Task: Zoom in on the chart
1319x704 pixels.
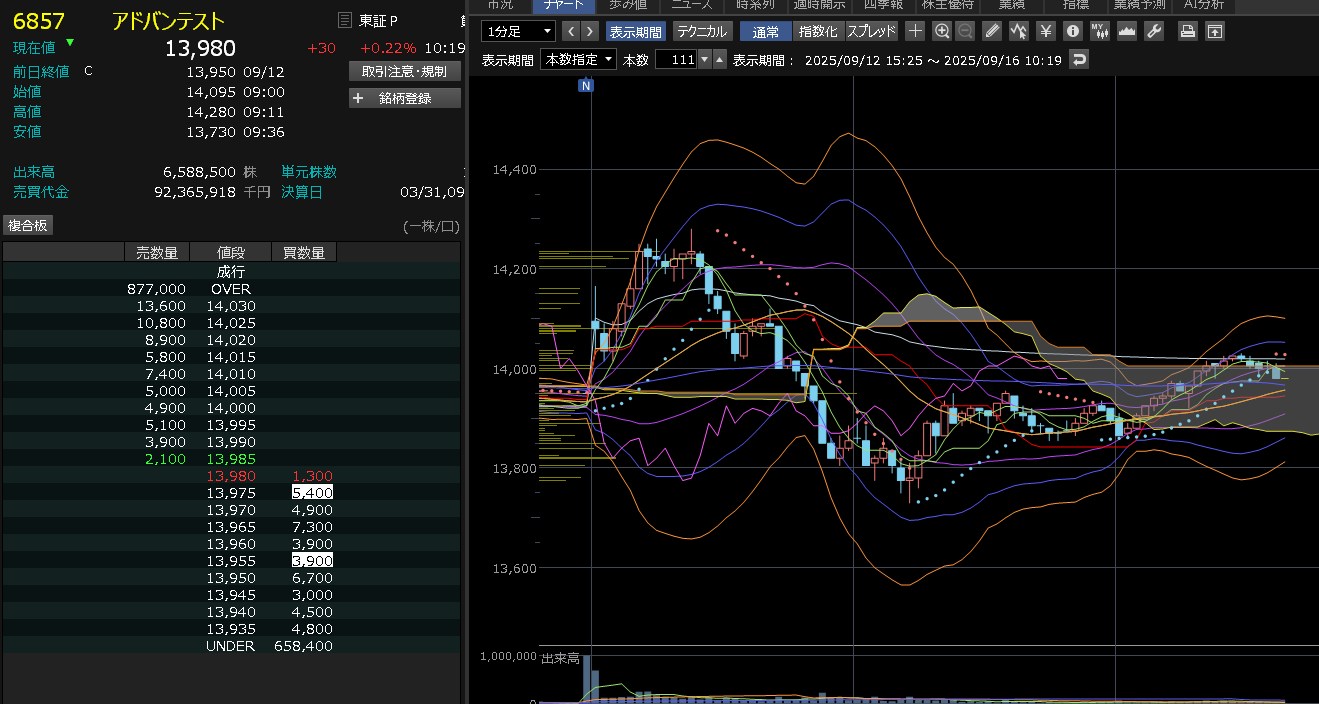Action: click(x=942, y=31)
